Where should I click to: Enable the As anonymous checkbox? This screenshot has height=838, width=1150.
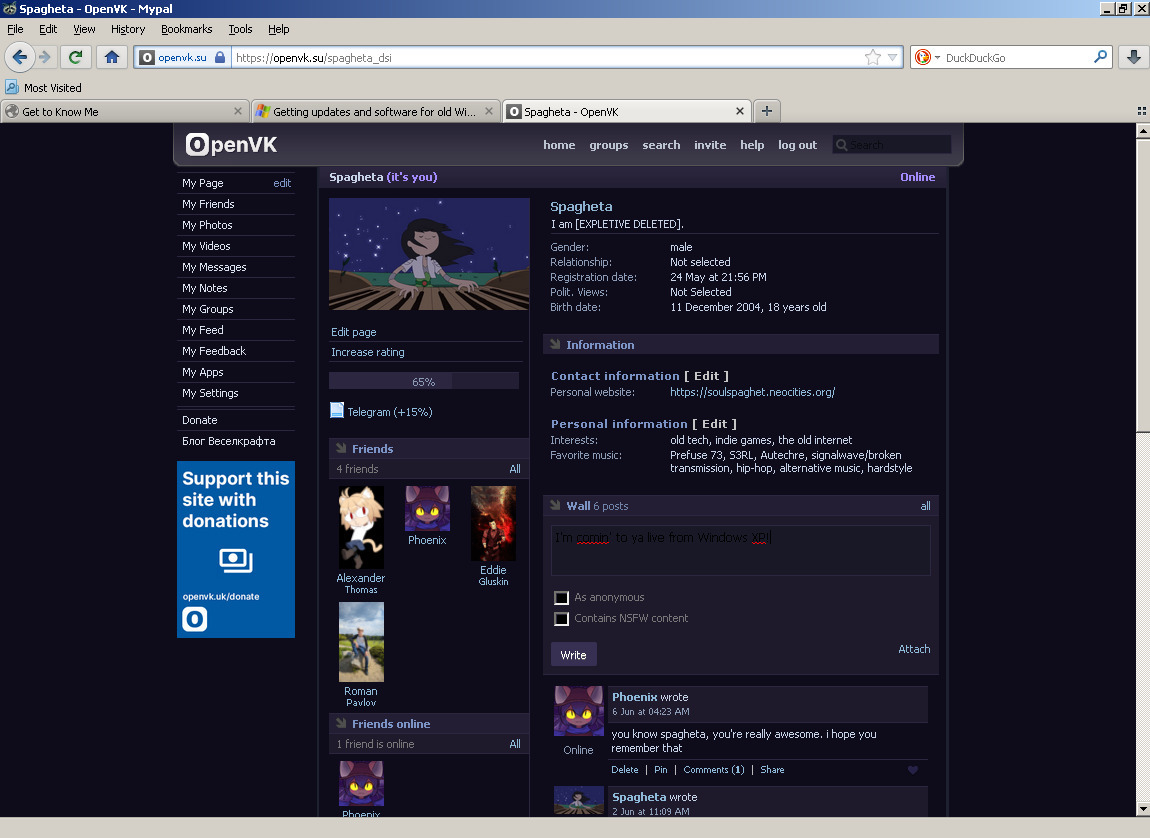pyautogui.click(x=562, y=598)
